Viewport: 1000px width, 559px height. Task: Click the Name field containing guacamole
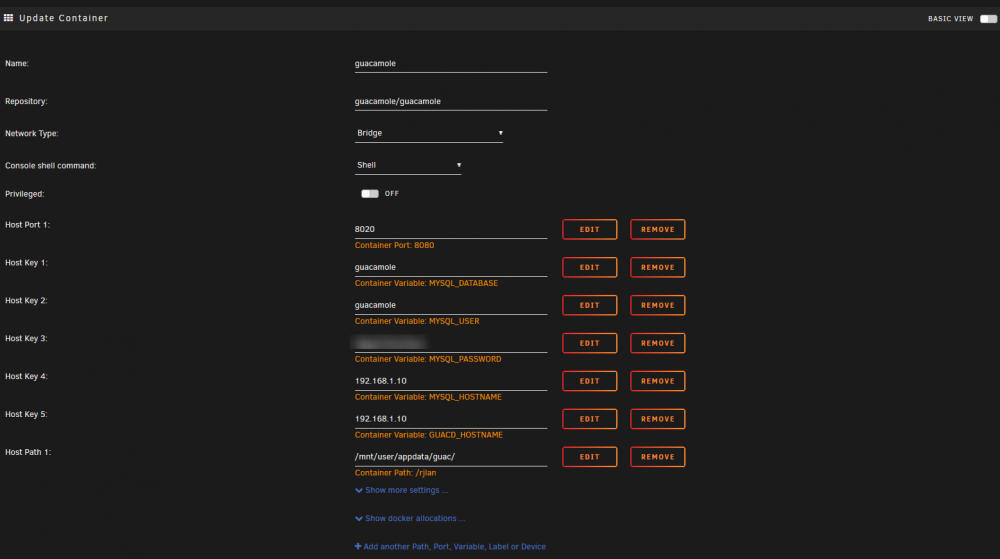click(x=451, y=64)
